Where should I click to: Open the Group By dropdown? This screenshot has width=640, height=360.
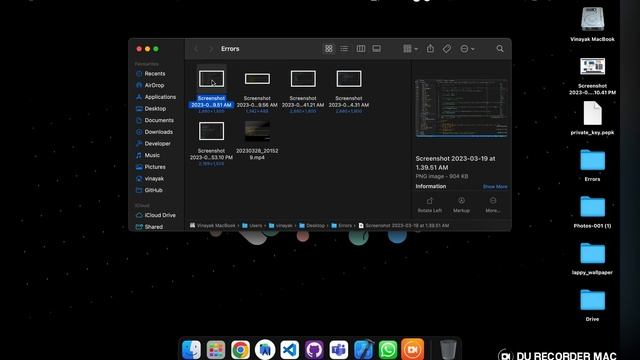click(x=410, y=49)
